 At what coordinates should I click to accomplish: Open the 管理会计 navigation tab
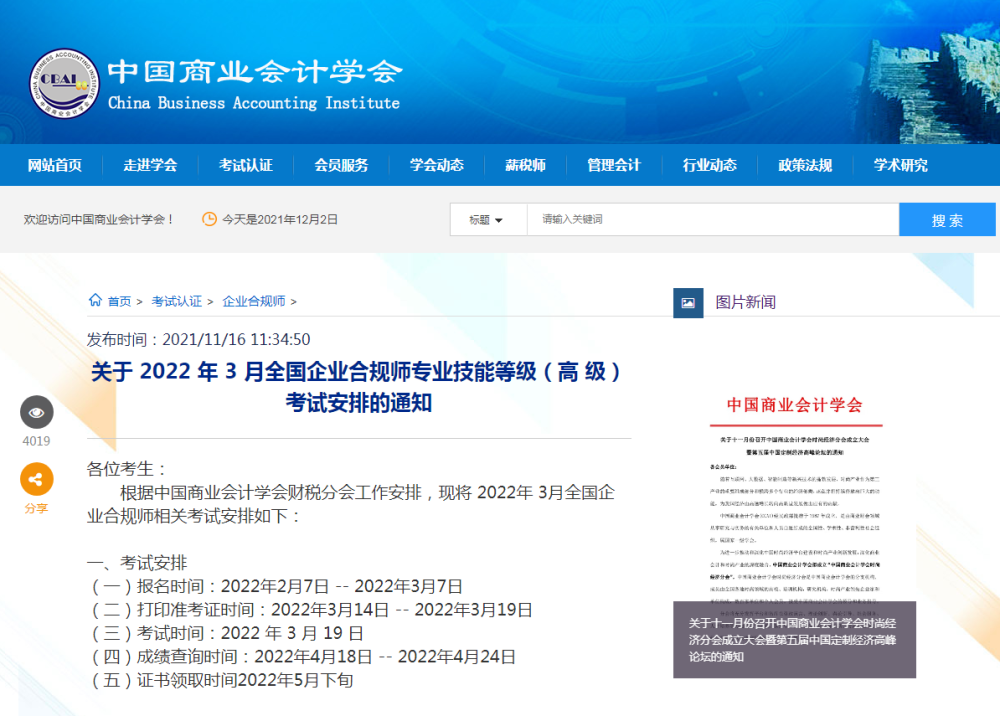(614, 165)
